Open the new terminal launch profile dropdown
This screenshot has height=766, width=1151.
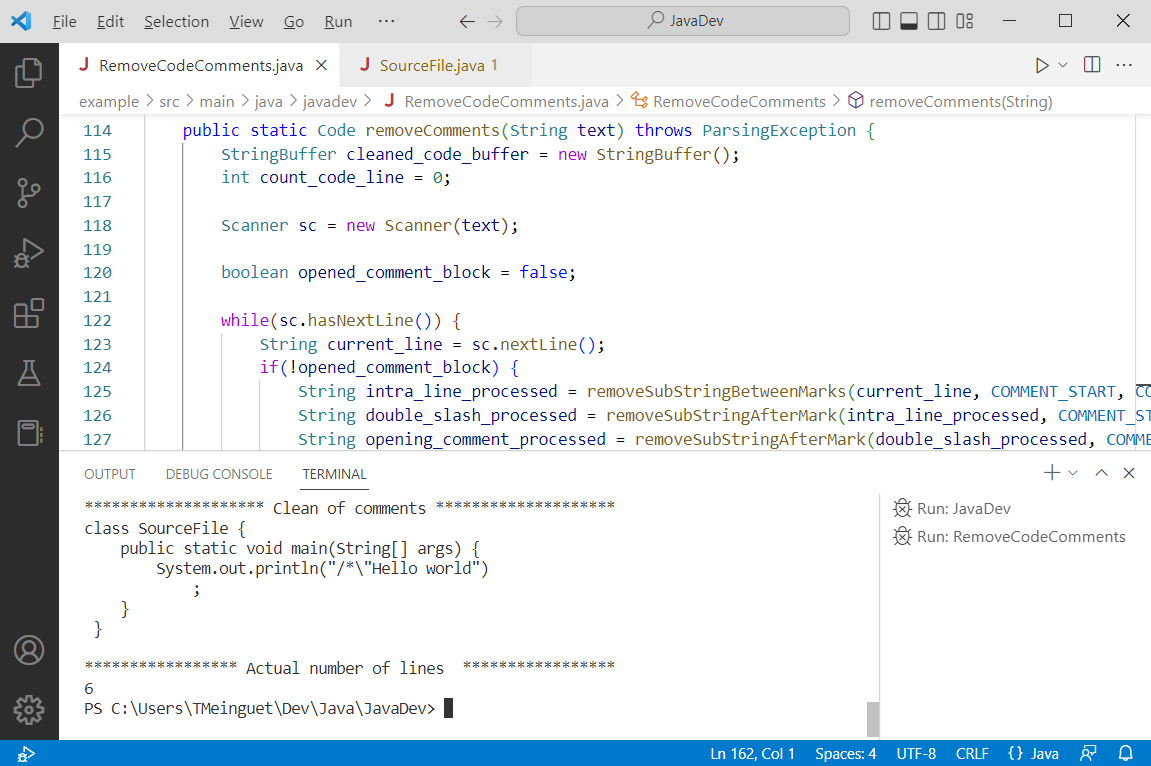(x=1073, y=473)
